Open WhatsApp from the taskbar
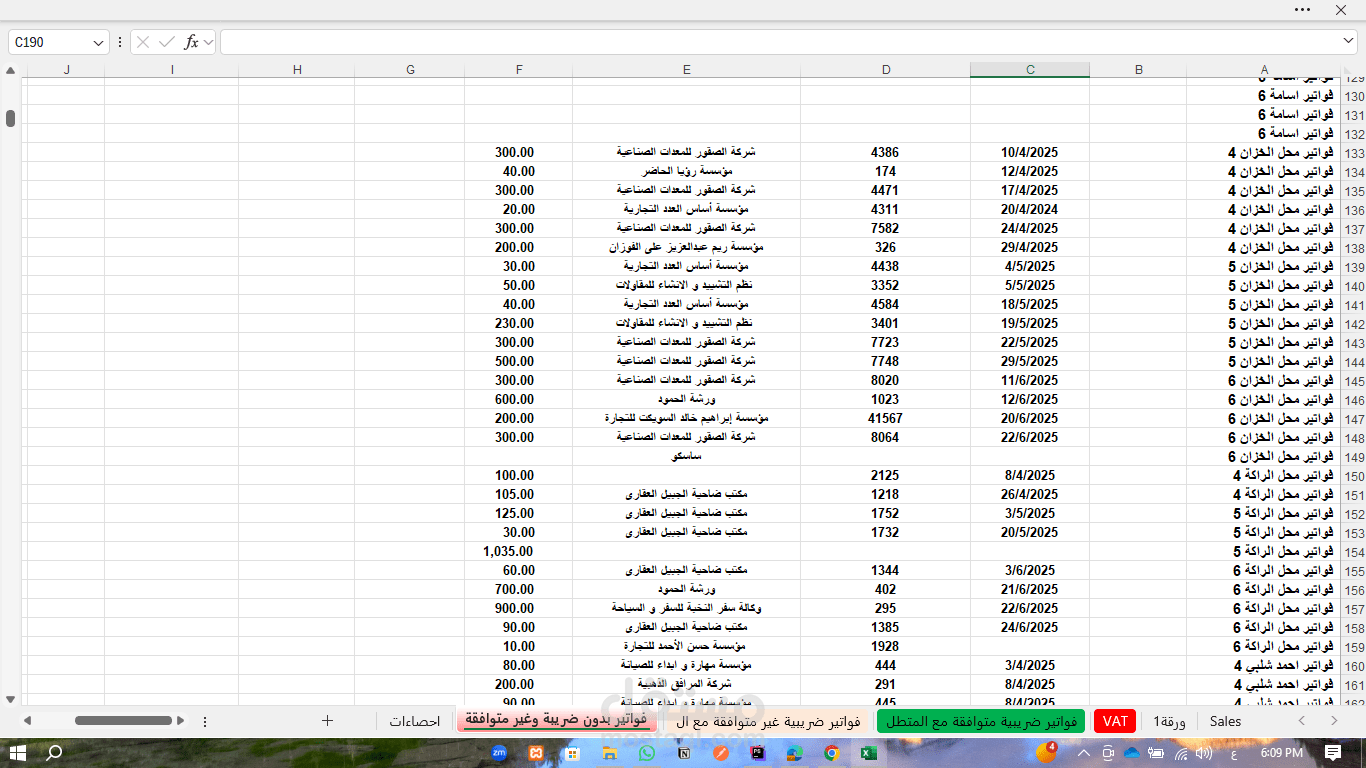Screen dimensions: 1366x768 (646, 753)
